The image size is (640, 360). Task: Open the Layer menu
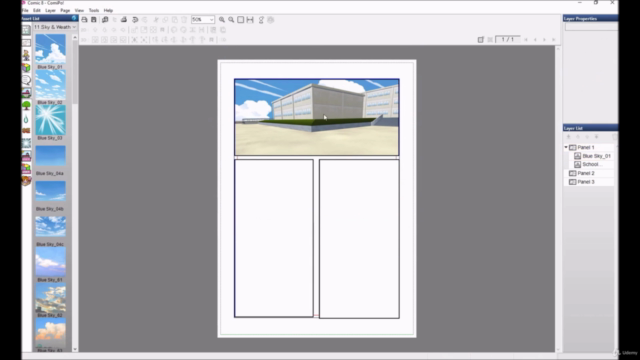[x=51, y=10]
